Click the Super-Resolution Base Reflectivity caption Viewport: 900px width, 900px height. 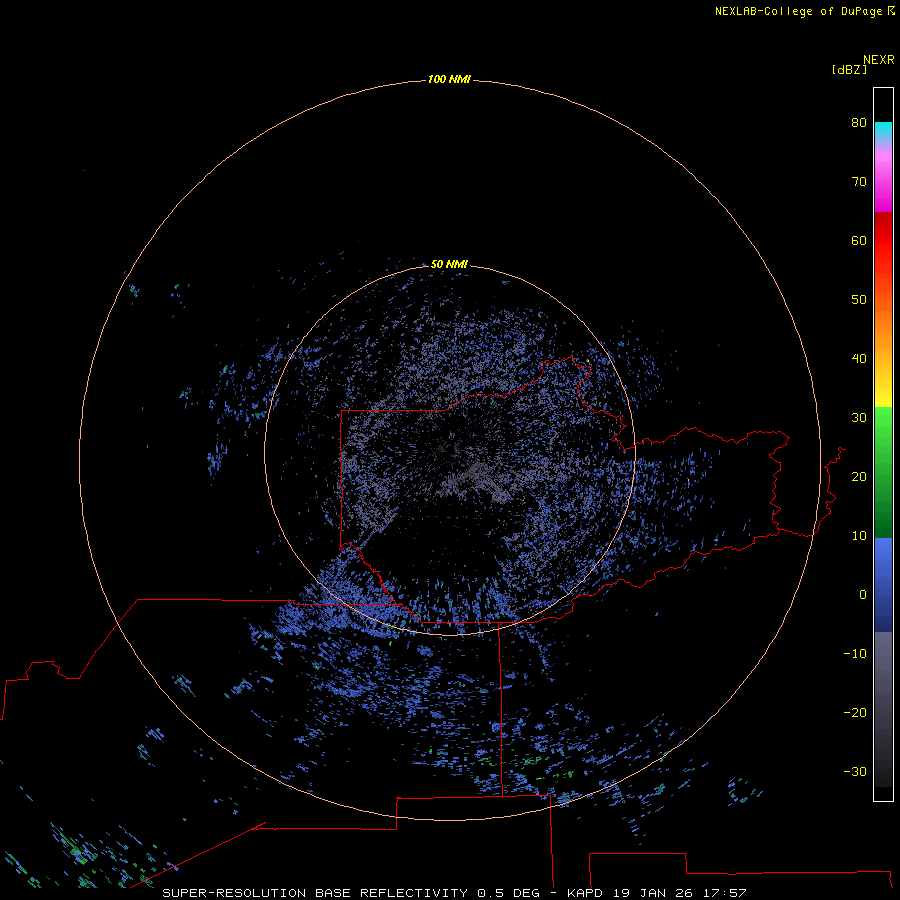[x=315, y=893]
